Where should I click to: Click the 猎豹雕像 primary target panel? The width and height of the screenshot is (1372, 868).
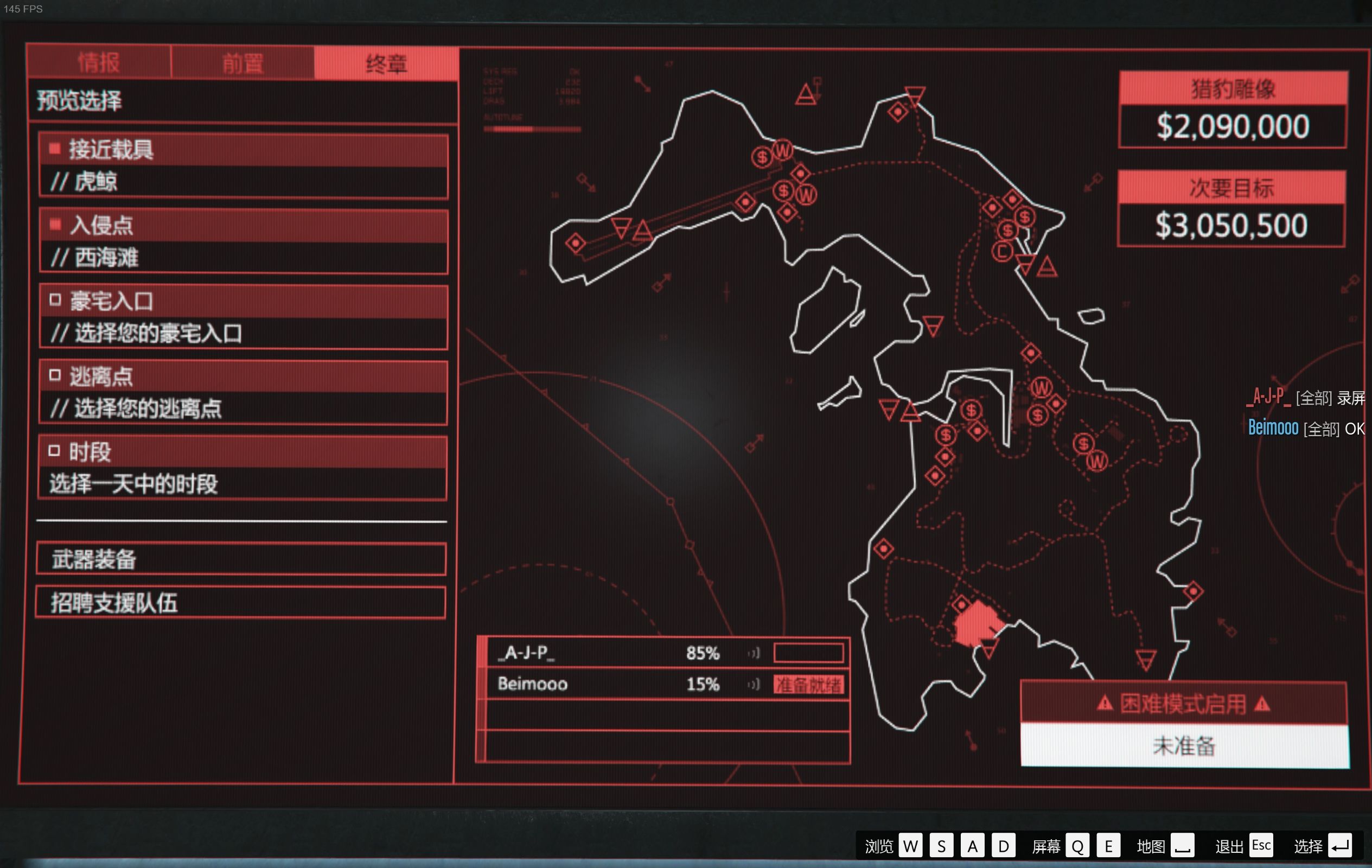point(1233,110)
